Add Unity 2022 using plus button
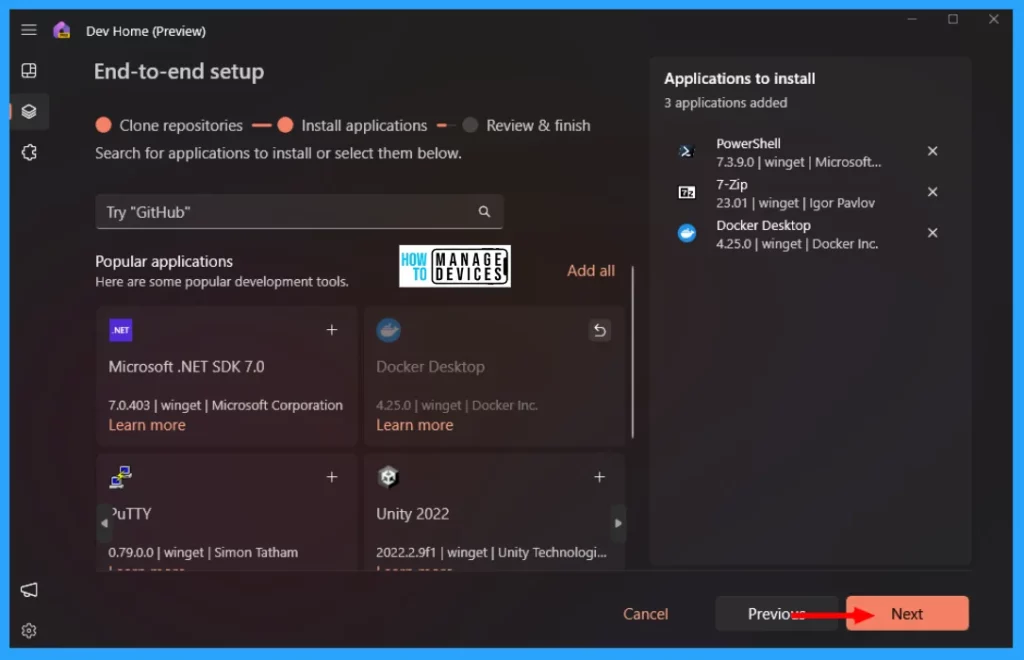Image resolution: width=1024 pixels, height=660 pixels. 600,477
